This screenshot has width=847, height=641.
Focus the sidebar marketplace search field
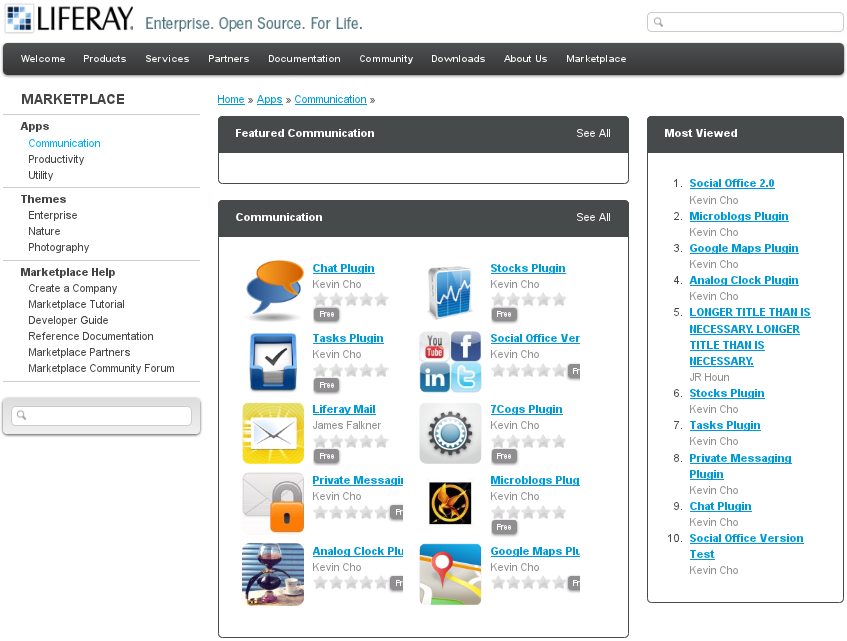click(x=102, y=415)
